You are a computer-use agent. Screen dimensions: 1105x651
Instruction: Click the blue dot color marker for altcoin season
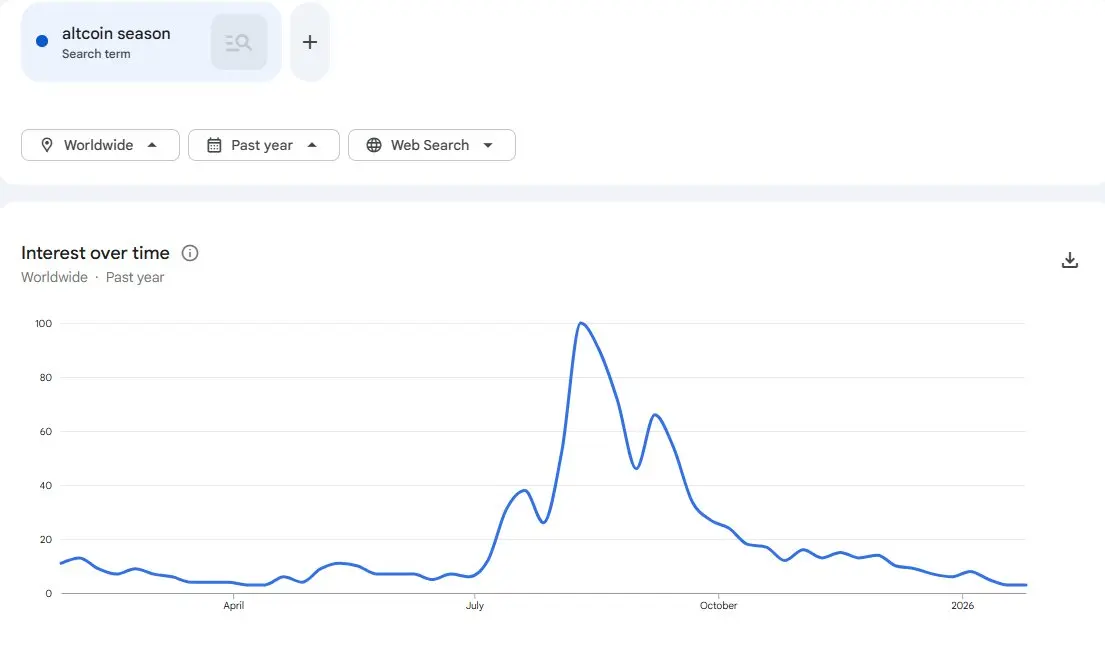click(42, 41)
